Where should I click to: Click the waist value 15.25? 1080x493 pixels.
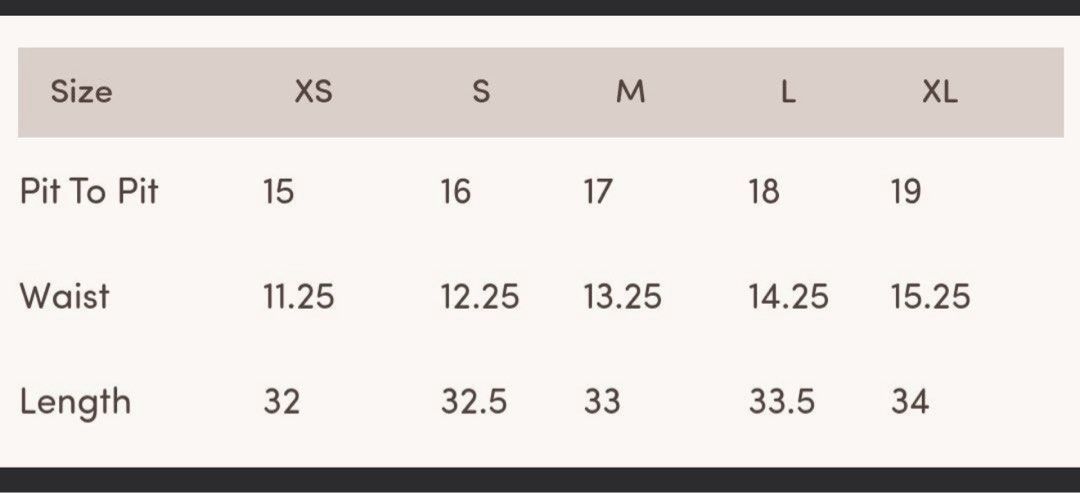[x=930, y=297]
